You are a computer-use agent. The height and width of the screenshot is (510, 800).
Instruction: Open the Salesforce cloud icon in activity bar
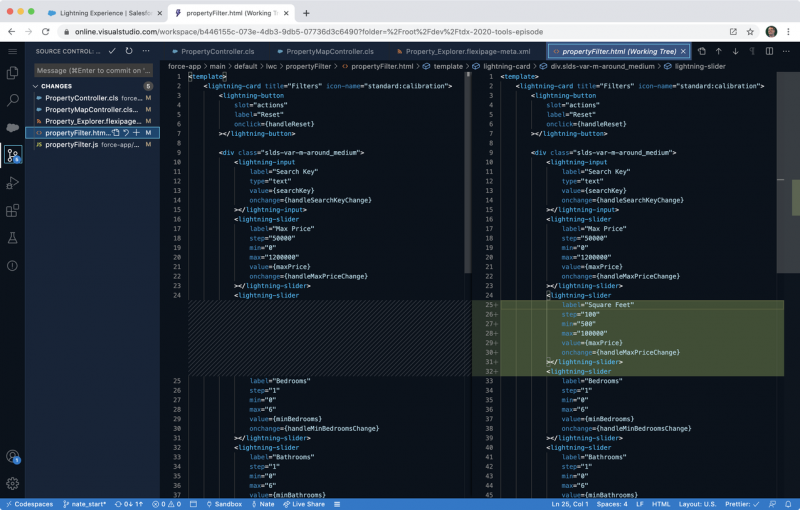(x=12, y=128)
